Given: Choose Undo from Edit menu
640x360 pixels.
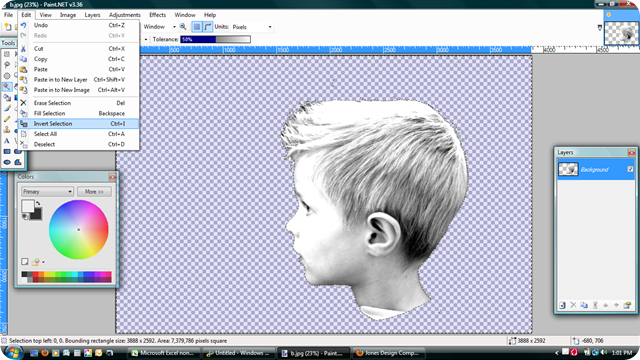Looking at the screenshot, I should [78, 25].
